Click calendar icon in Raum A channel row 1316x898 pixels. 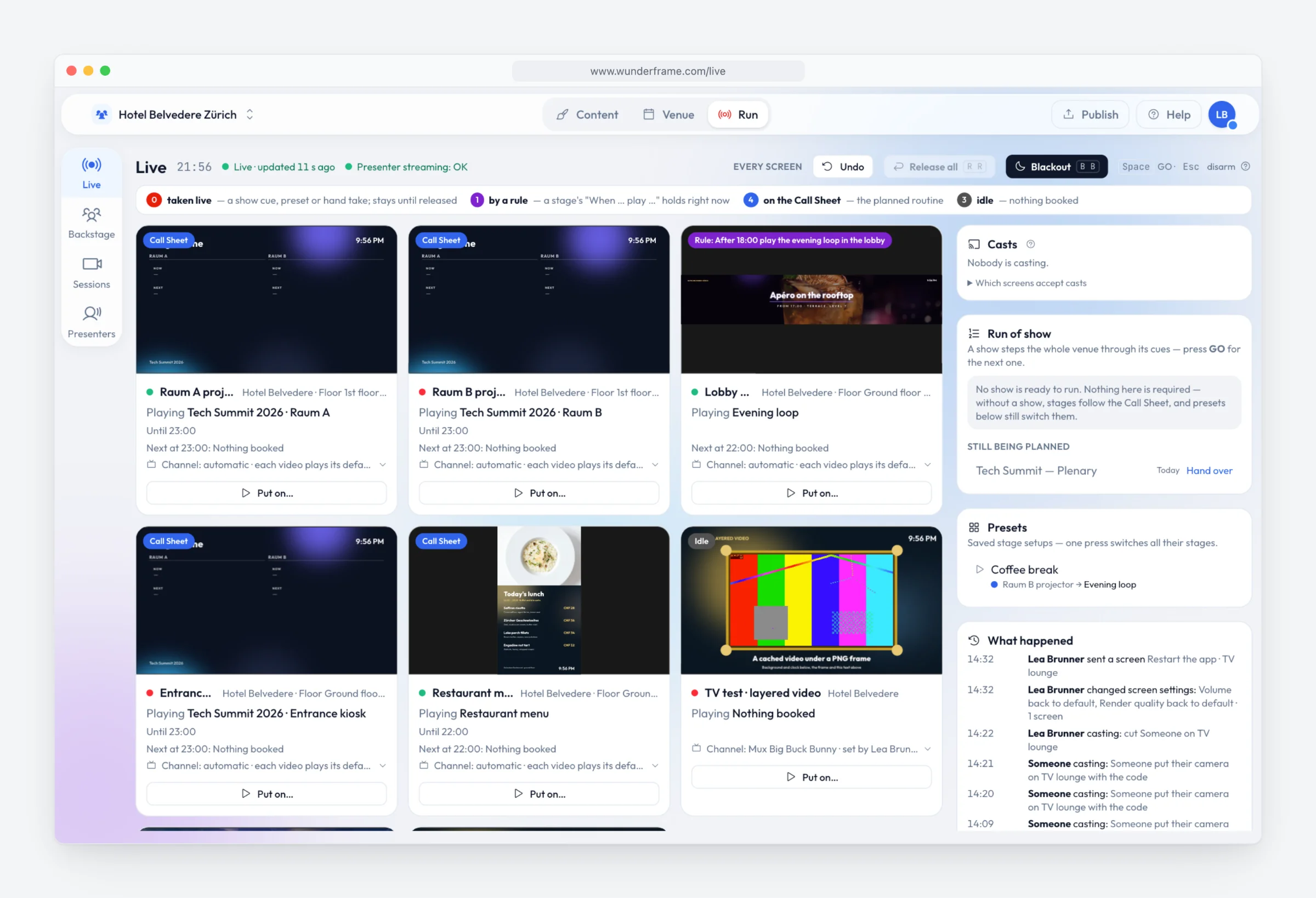pyautogui.click(x=151, y=464)
